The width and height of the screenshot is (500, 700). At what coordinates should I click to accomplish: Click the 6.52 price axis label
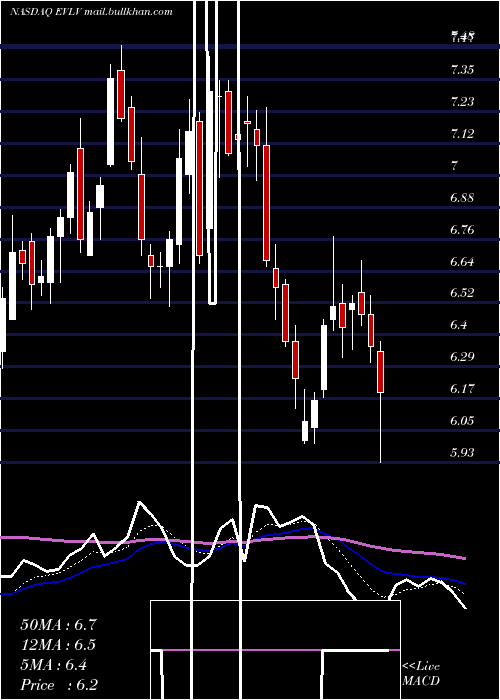(462, 293)
